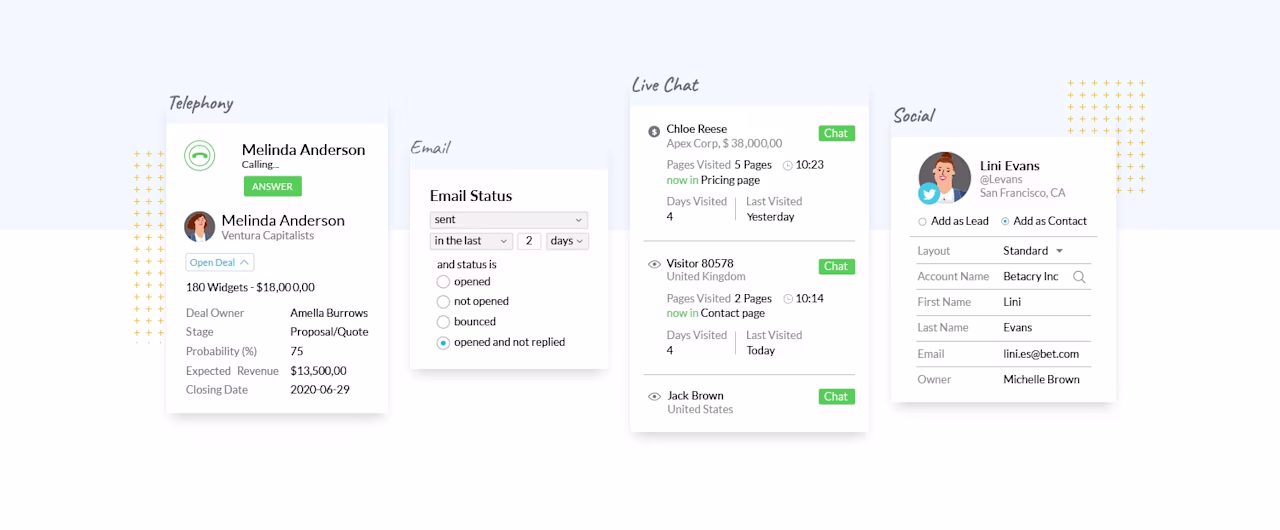Image resolution: width=1280 pixels, height=530 pixels.
Task: Answer the incoming call from Melinda
Action: point(272,186)
